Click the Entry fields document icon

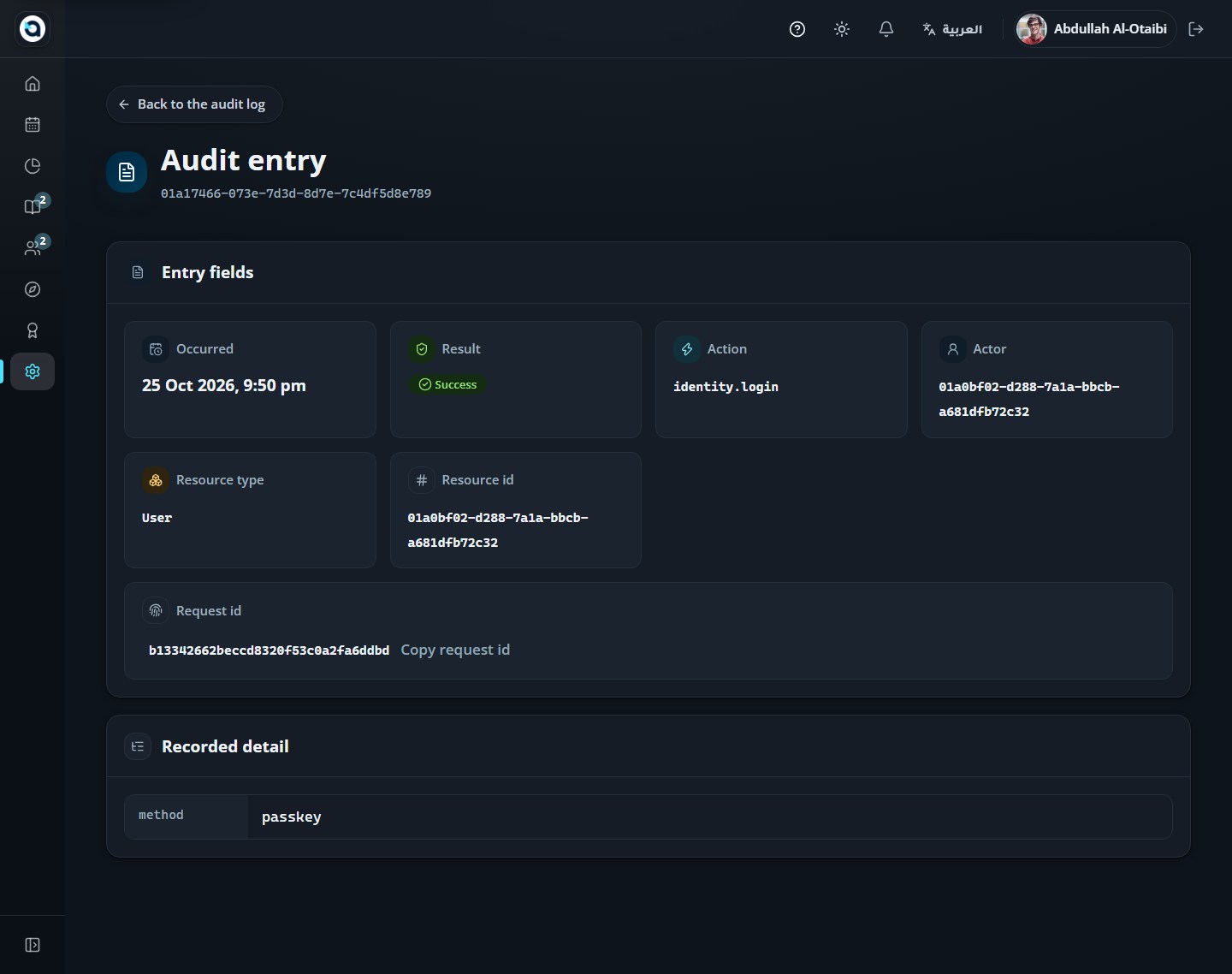pyautogui.click(x=138, y=272)
